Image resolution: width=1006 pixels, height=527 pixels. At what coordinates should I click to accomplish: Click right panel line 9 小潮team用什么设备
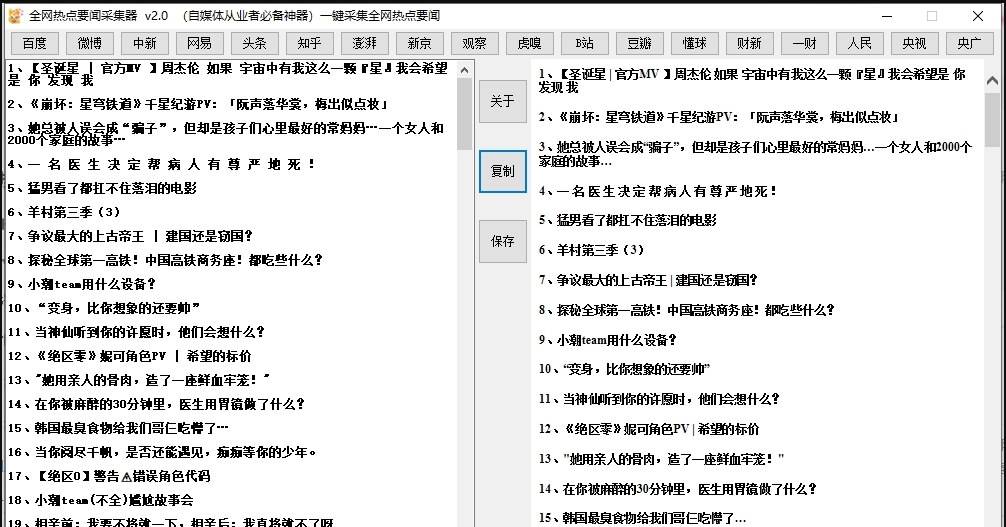pos(608,340)
